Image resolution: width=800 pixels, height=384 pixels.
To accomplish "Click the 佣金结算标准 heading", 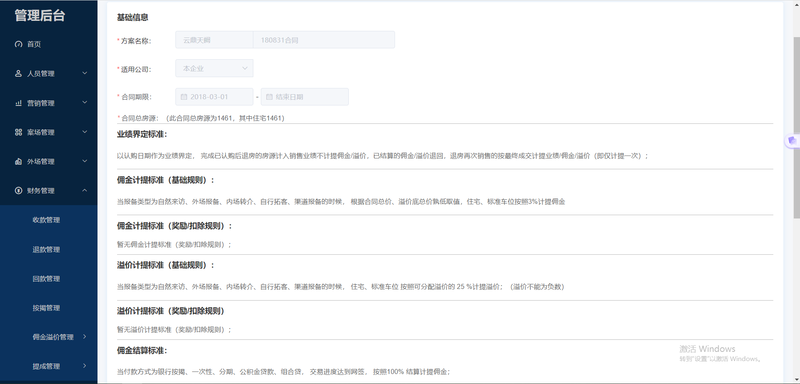I will click(x=142, y=350).
